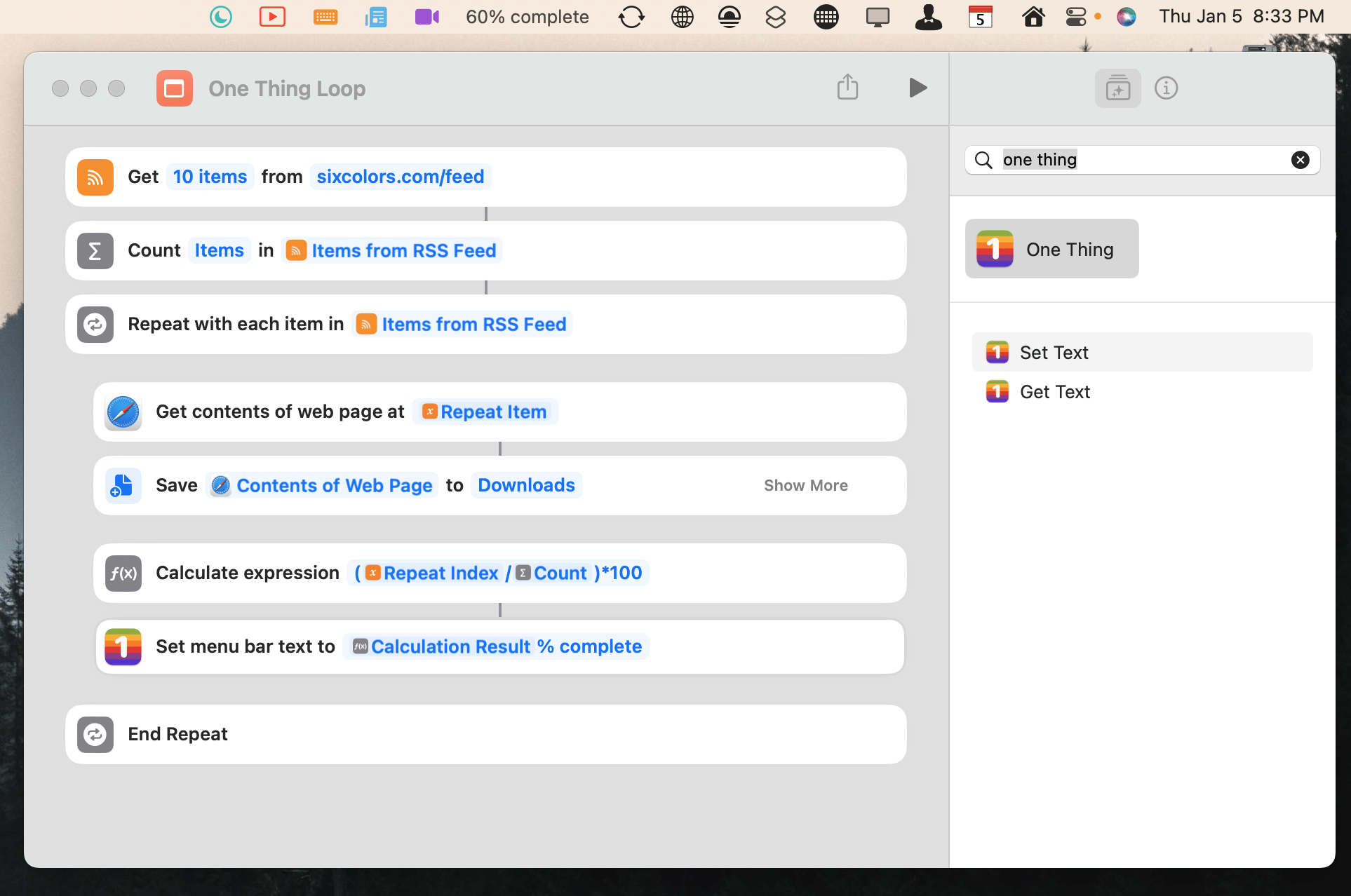Click the Safari icon on web page action
This screenshot has width=1351, height=896.
pyautogui.click(x=123, y=412)
